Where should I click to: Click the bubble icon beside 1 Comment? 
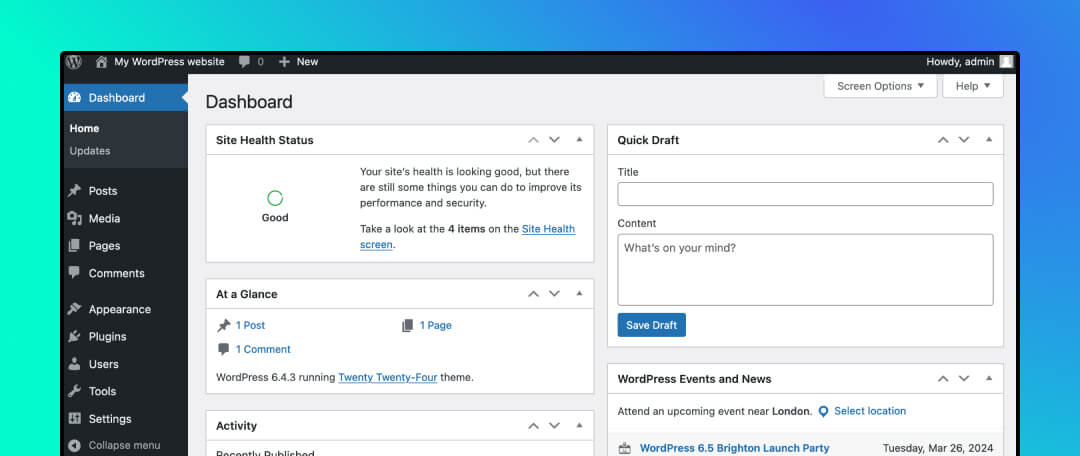click(x=224, y=349)
